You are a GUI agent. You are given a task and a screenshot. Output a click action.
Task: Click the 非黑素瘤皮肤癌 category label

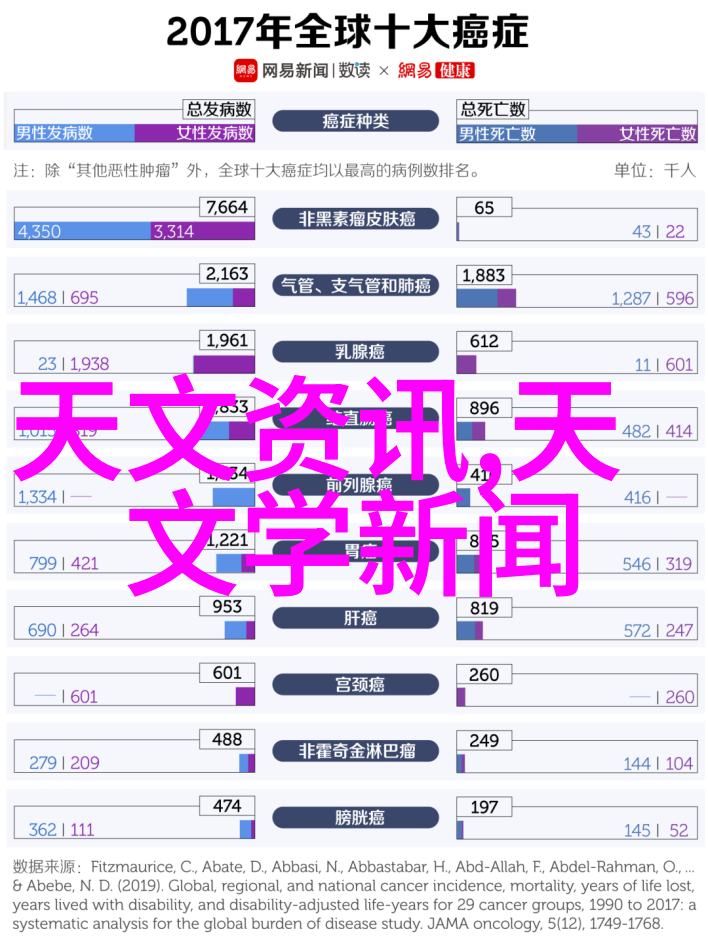coord(356,219)
